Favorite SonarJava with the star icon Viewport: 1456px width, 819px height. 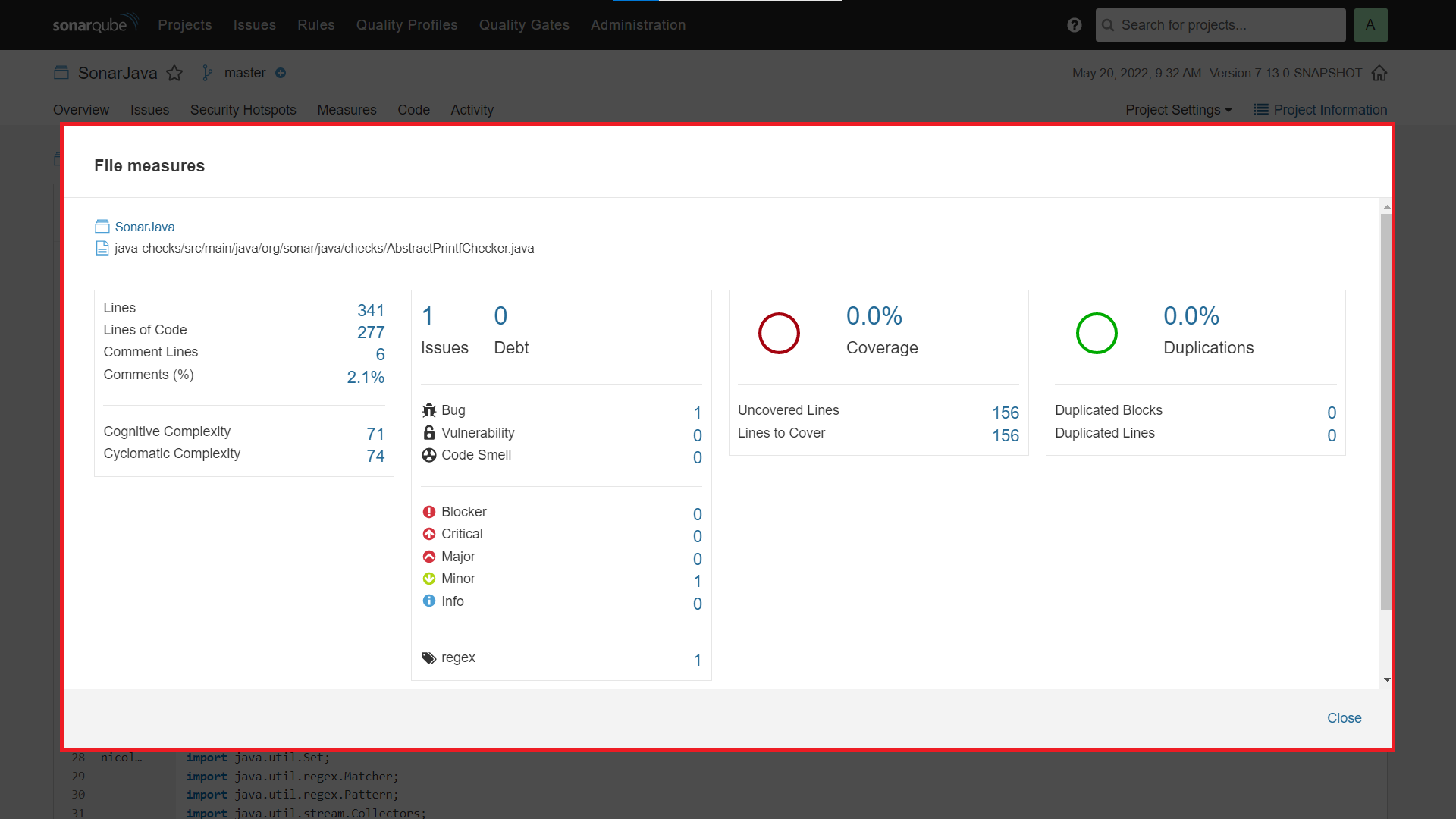pyautogui.click(x=174, y=73)
